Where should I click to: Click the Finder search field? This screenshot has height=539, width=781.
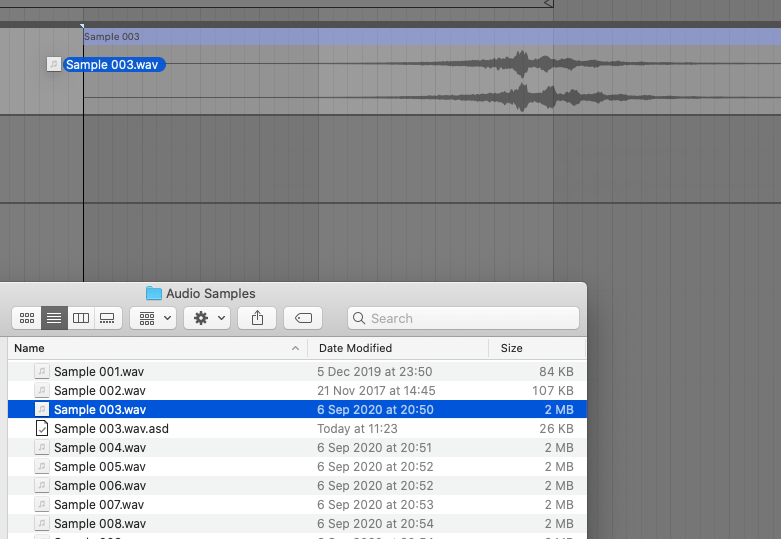click(x=463, y=318)
